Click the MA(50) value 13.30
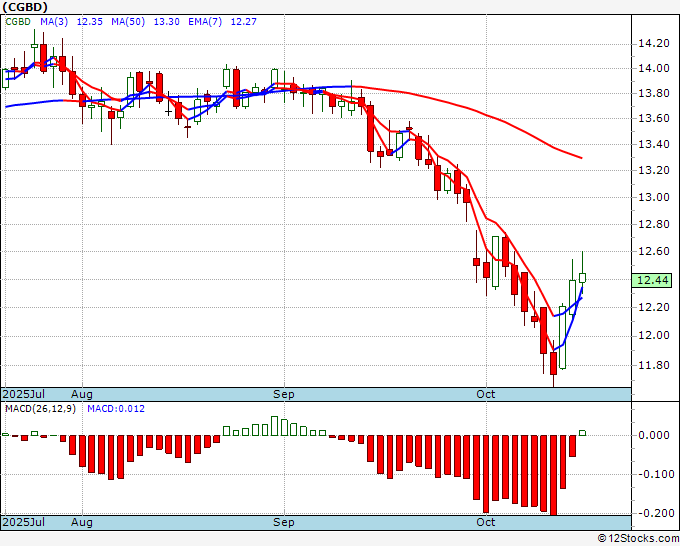This screenshot has height=546, width=680. 167,22
